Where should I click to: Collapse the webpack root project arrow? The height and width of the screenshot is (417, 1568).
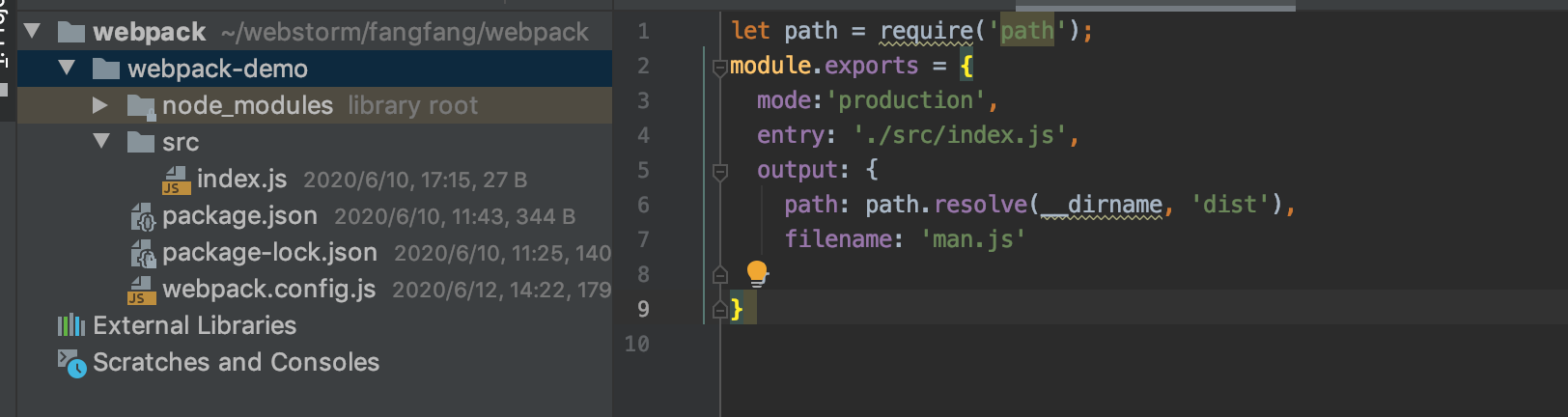(x=32, y=32)
